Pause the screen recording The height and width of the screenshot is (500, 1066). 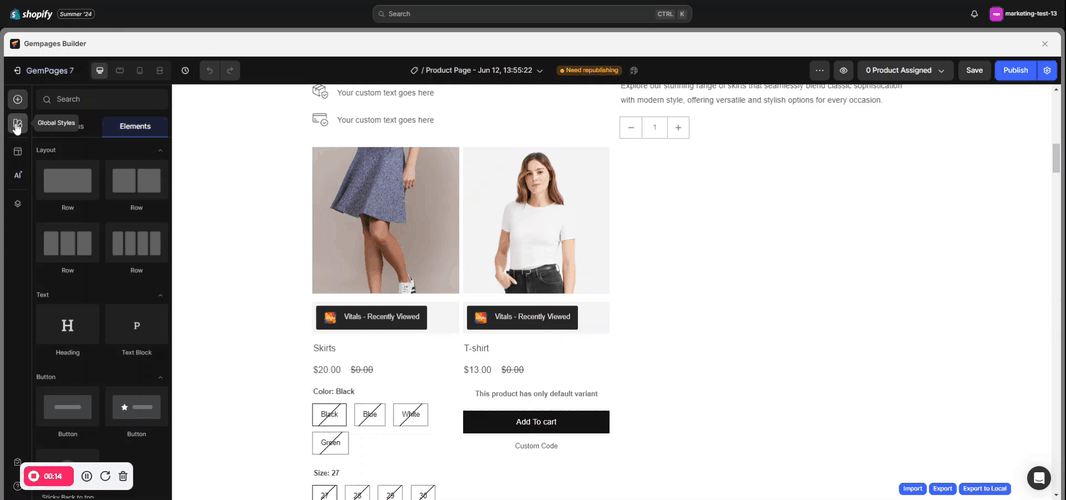tap(87, 477)
